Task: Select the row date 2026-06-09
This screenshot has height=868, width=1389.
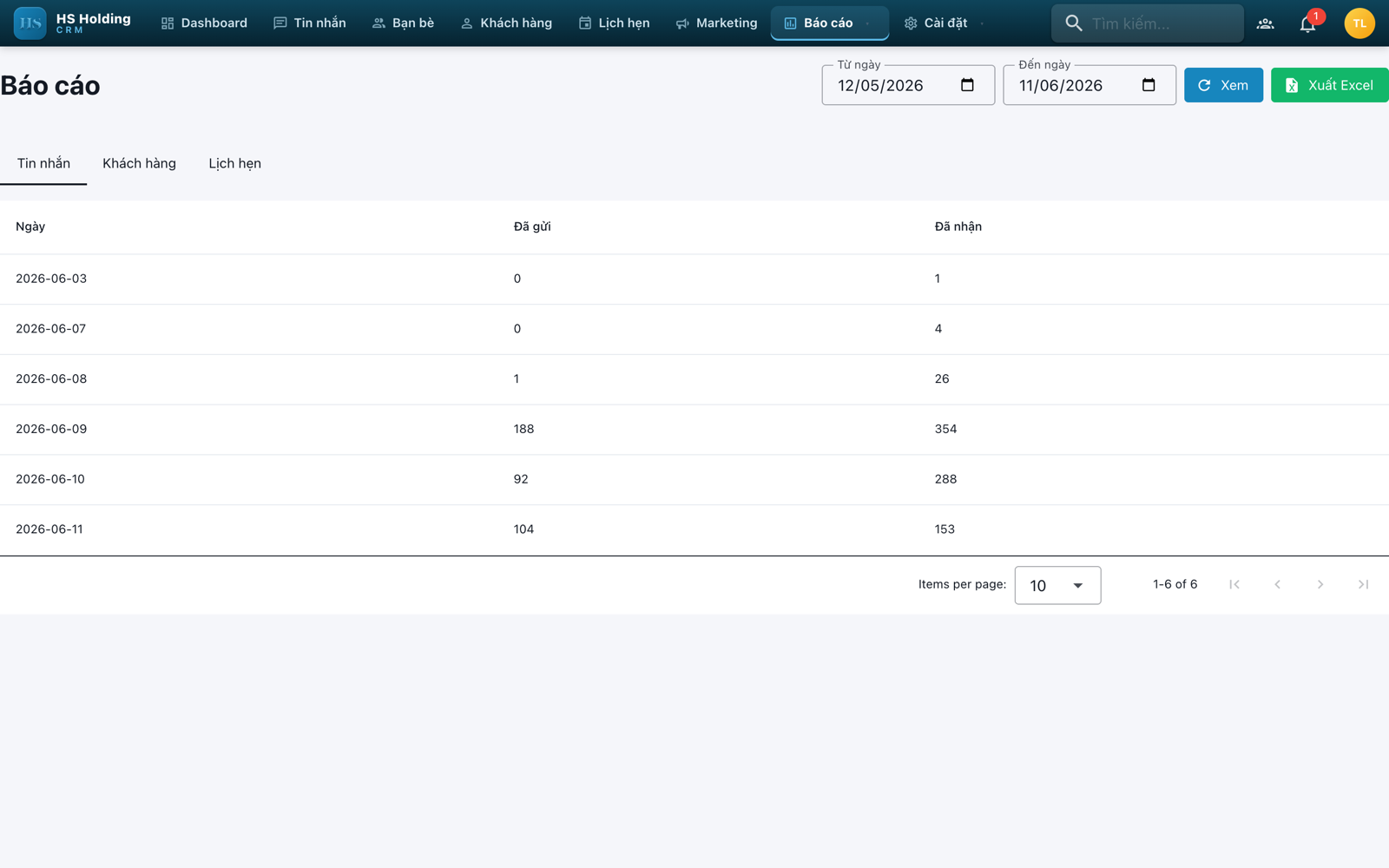Action: (51, 429)
